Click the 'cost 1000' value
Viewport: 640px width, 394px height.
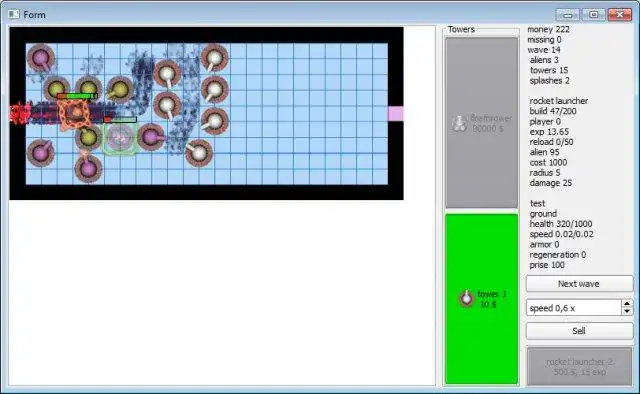[548, 162]
